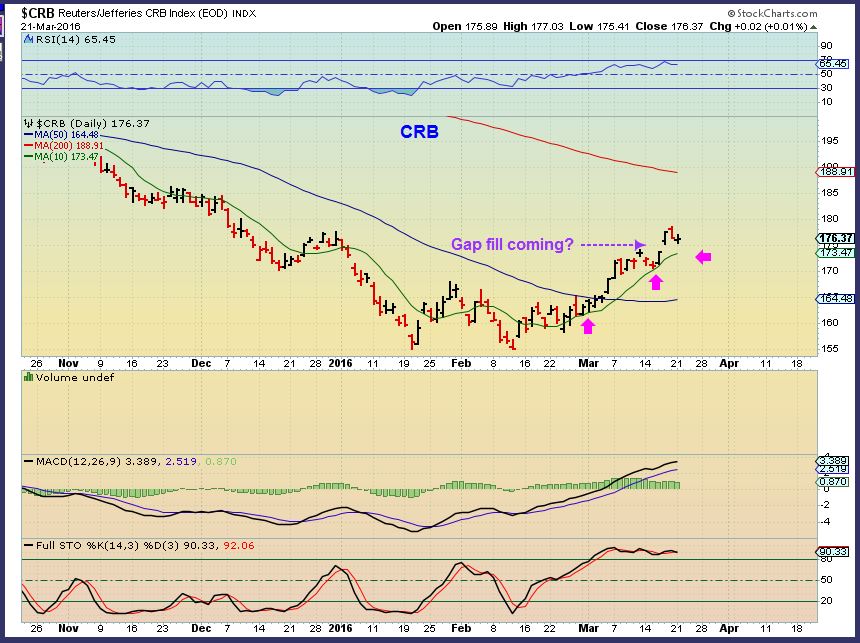Click the 90 level label on the RSI axis

click(827, 46)
